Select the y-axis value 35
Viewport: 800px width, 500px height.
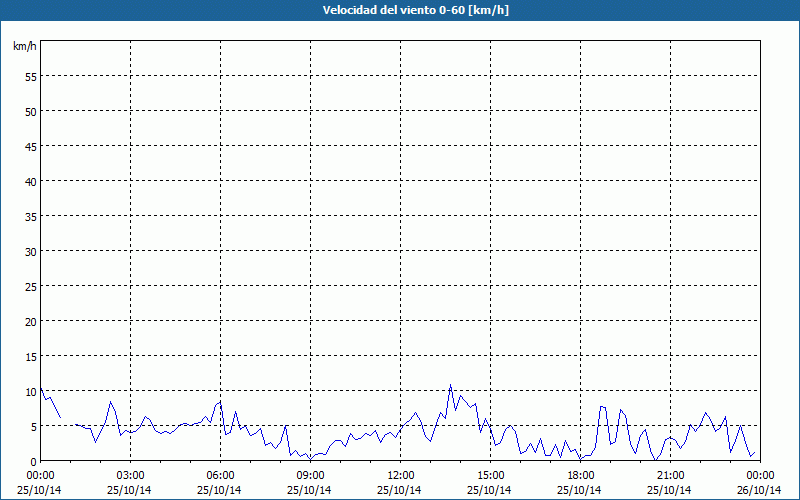pos(31,217)
